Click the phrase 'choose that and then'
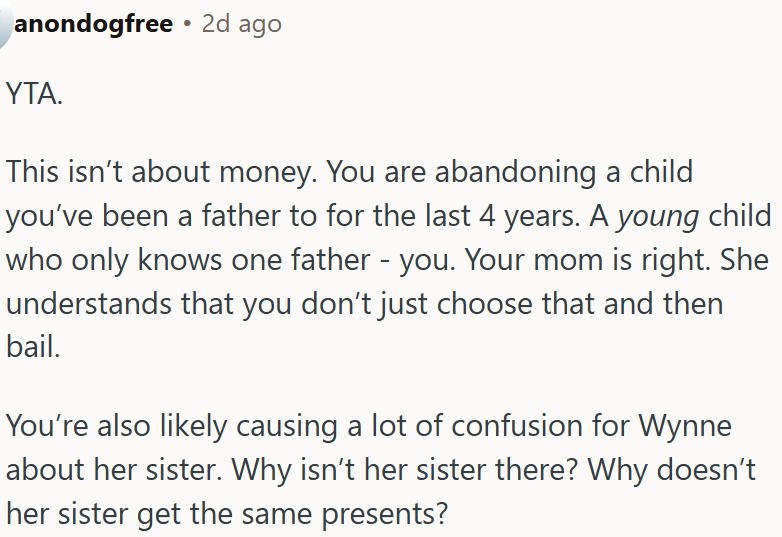Viewport: 782px width, 537px height. [x=580, y=303]
